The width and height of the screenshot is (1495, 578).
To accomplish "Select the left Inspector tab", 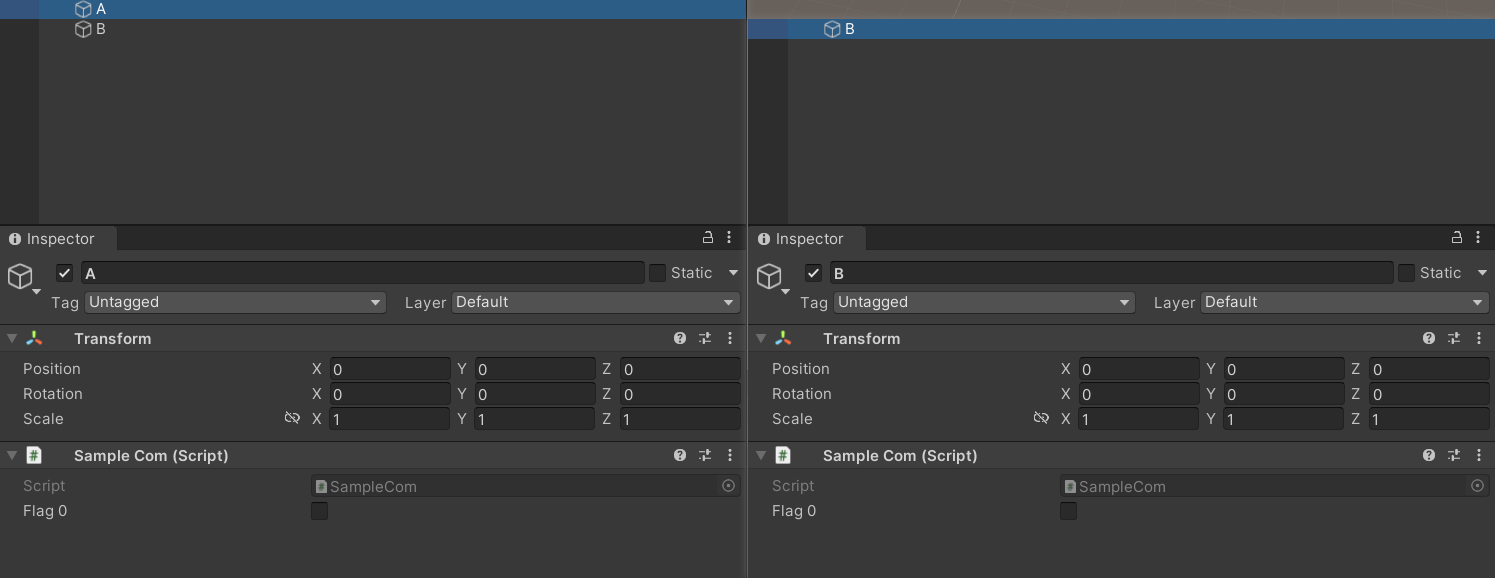I will pos(59,239).
